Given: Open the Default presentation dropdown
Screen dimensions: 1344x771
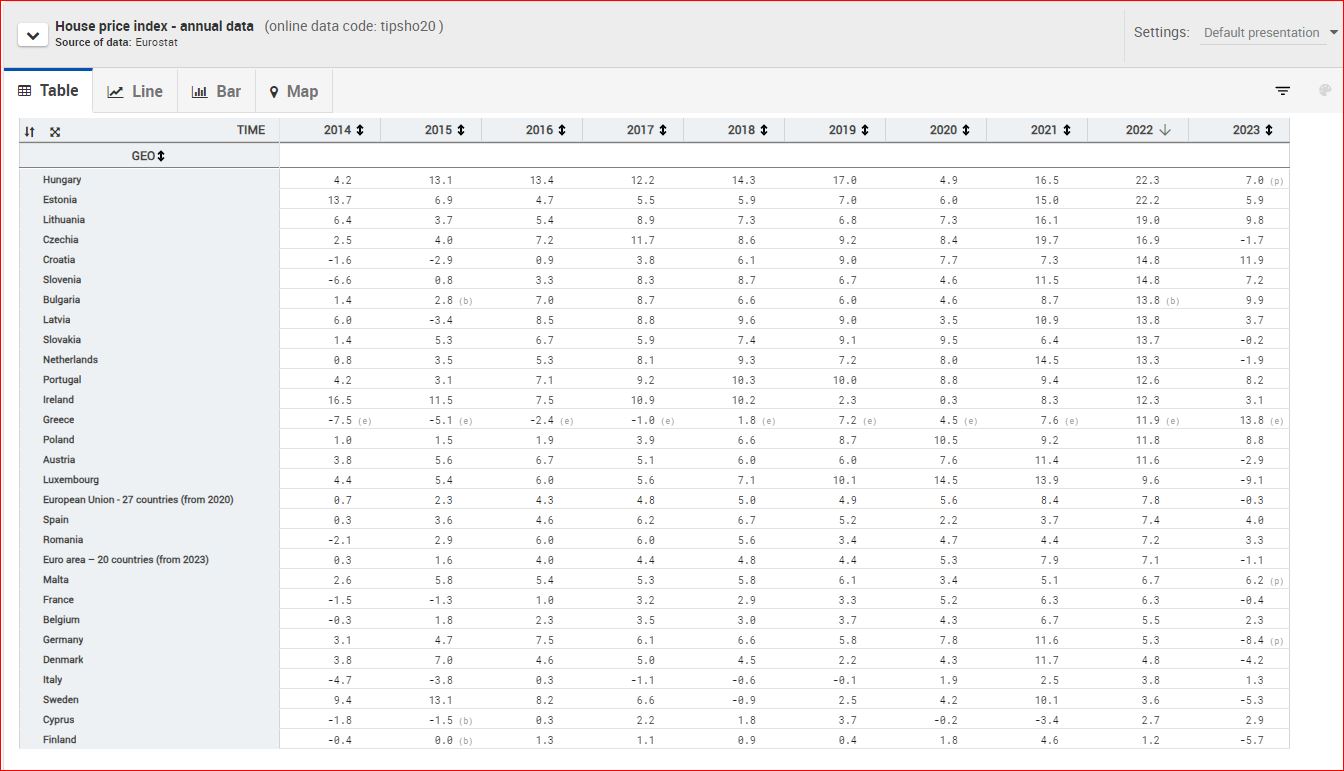Looking at the screenshot, I should 1261,33.
